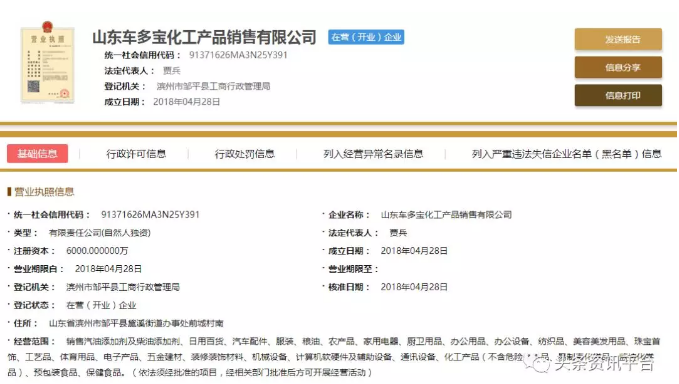Click the 核准日期 date value
The height and width of the screenshot is (384, 679).
(414, 287)
